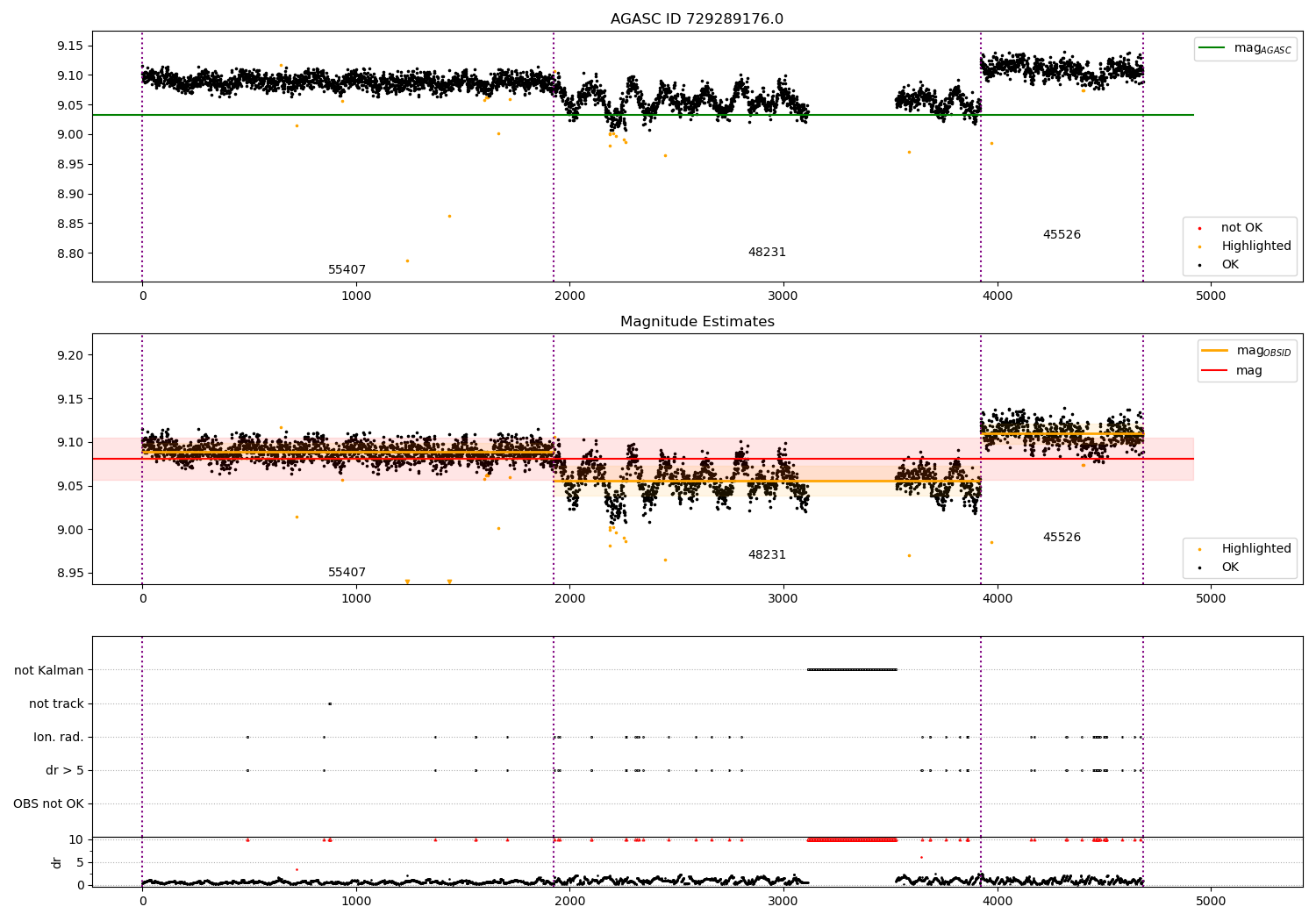Viewport: 1316px width, 921px height.
Task: Click OBSID annotation '55407' in the top plot
Action: click(x=347, y=270)
